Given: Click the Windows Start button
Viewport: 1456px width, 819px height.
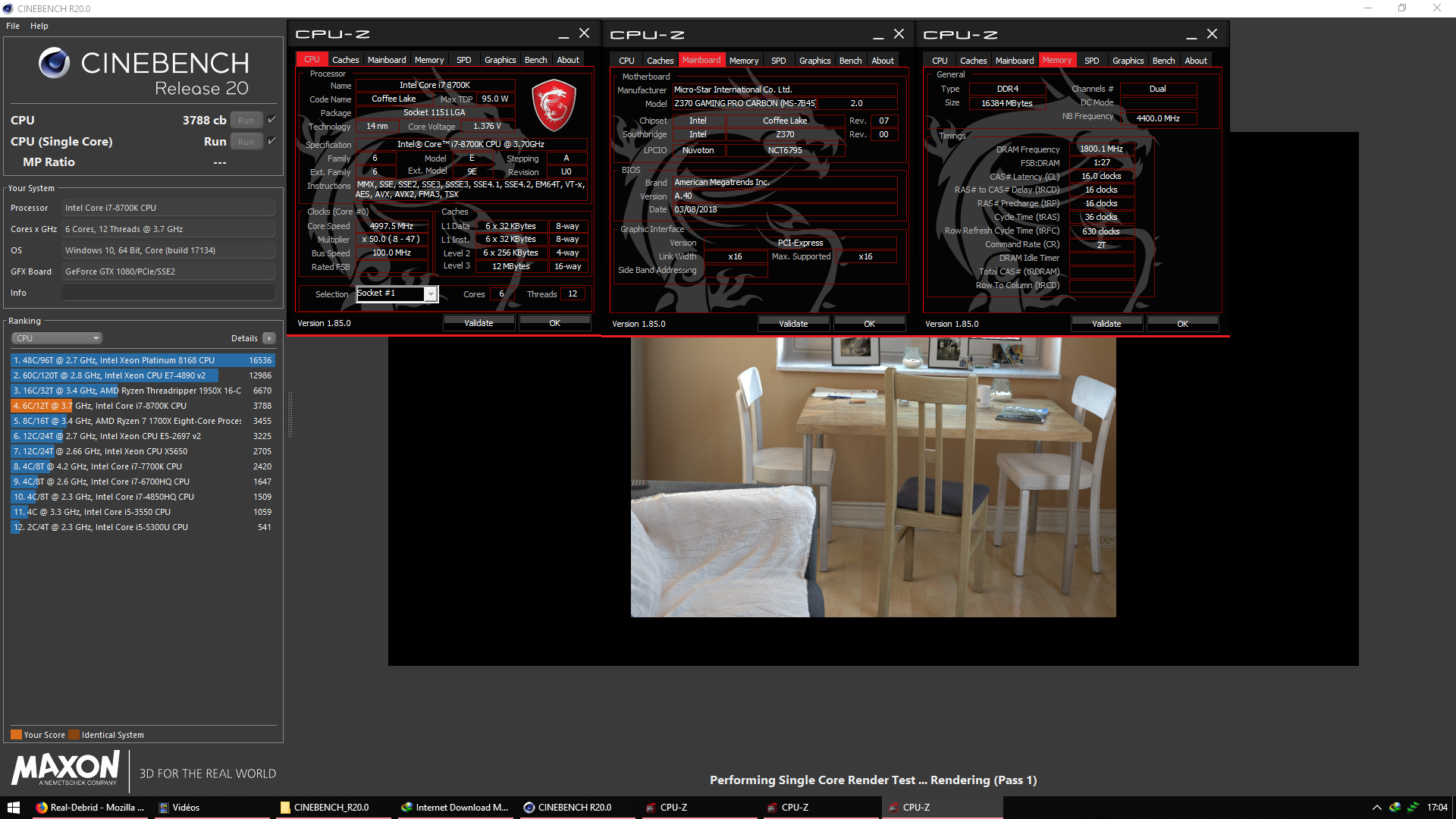Looking at the screenshot, I should 13,808.
